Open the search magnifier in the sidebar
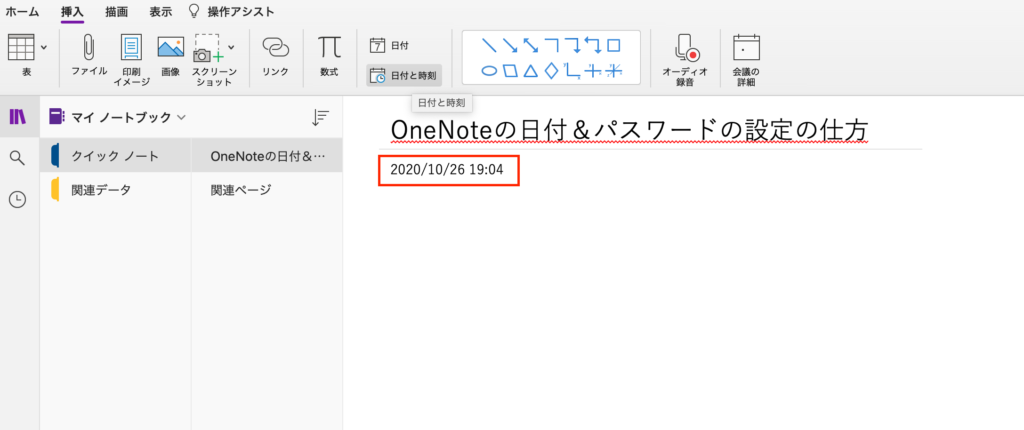The height and width of the screenshot is (430, 1024). [x=18, y=158]
